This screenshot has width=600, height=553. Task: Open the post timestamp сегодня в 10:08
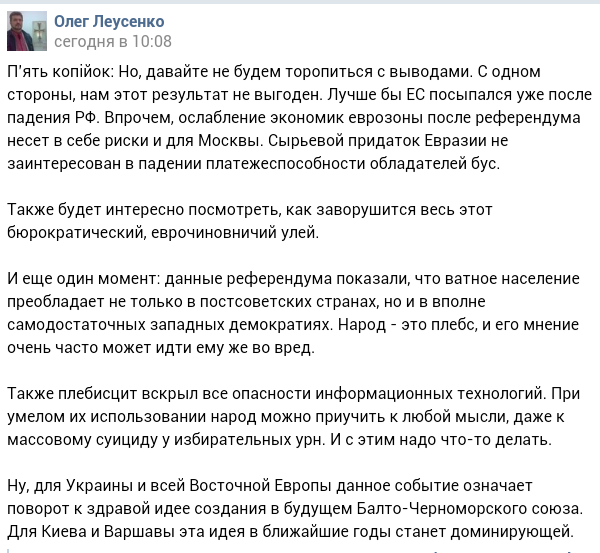(113, 41)
